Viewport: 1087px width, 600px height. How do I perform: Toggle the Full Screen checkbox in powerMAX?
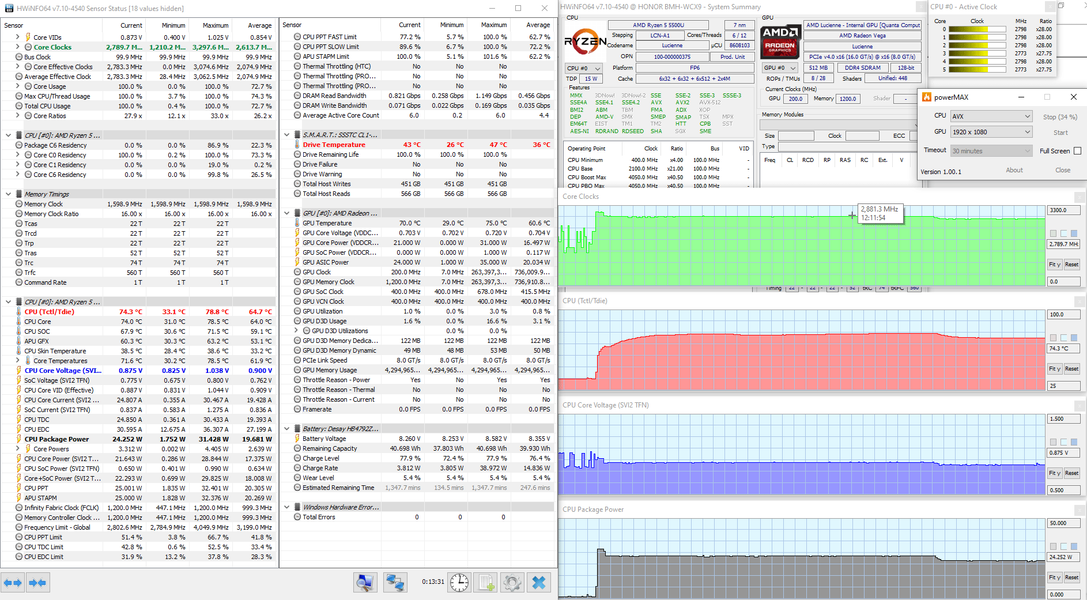pyautogui.click(x=1077, y=151)
